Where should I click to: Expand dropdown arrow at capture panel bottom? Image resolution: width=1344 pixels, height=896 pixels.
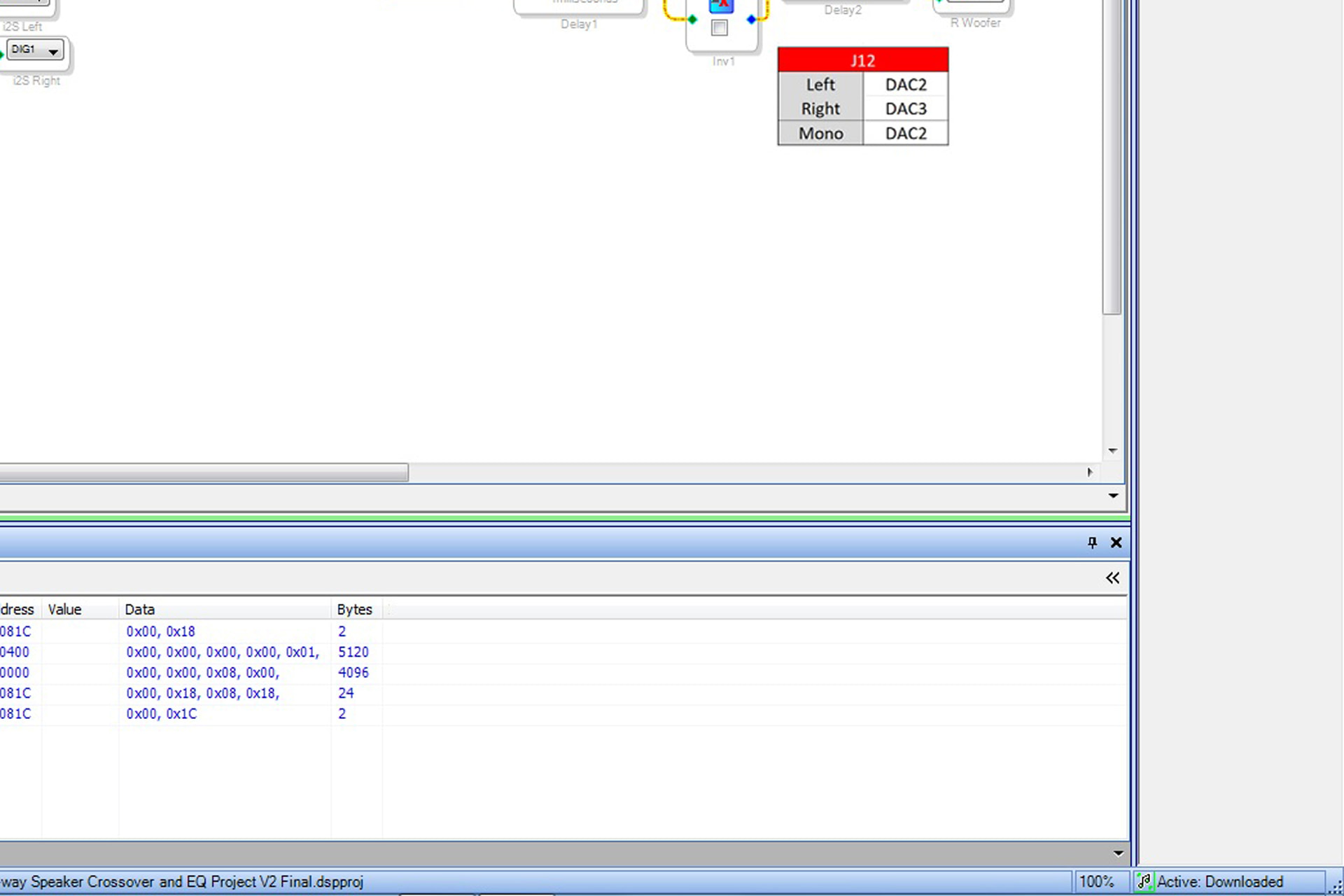[1118, 853]
